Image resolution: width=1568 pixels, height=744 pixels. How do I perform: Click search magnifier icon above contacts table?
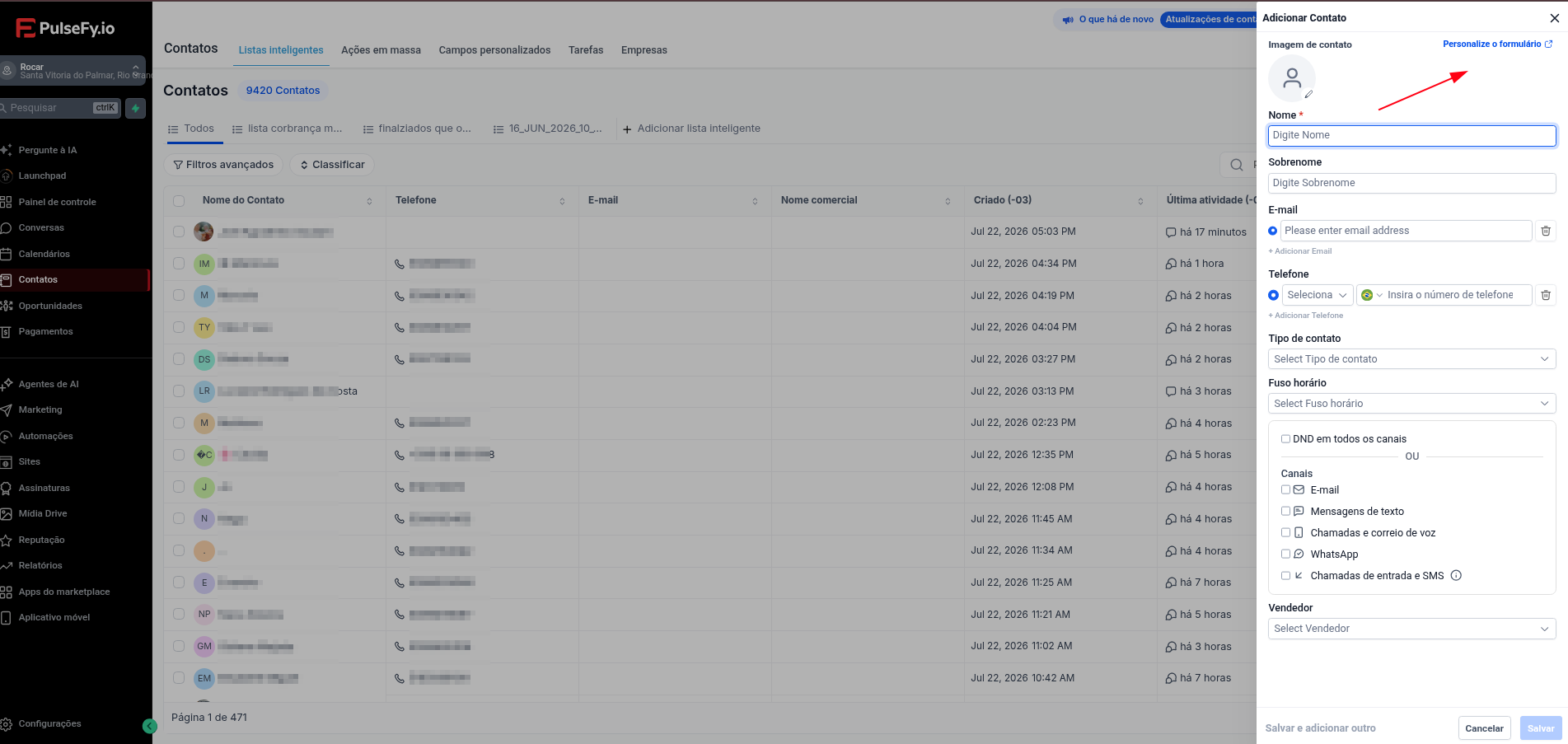pyautogui.click(x=1237, y=165)
